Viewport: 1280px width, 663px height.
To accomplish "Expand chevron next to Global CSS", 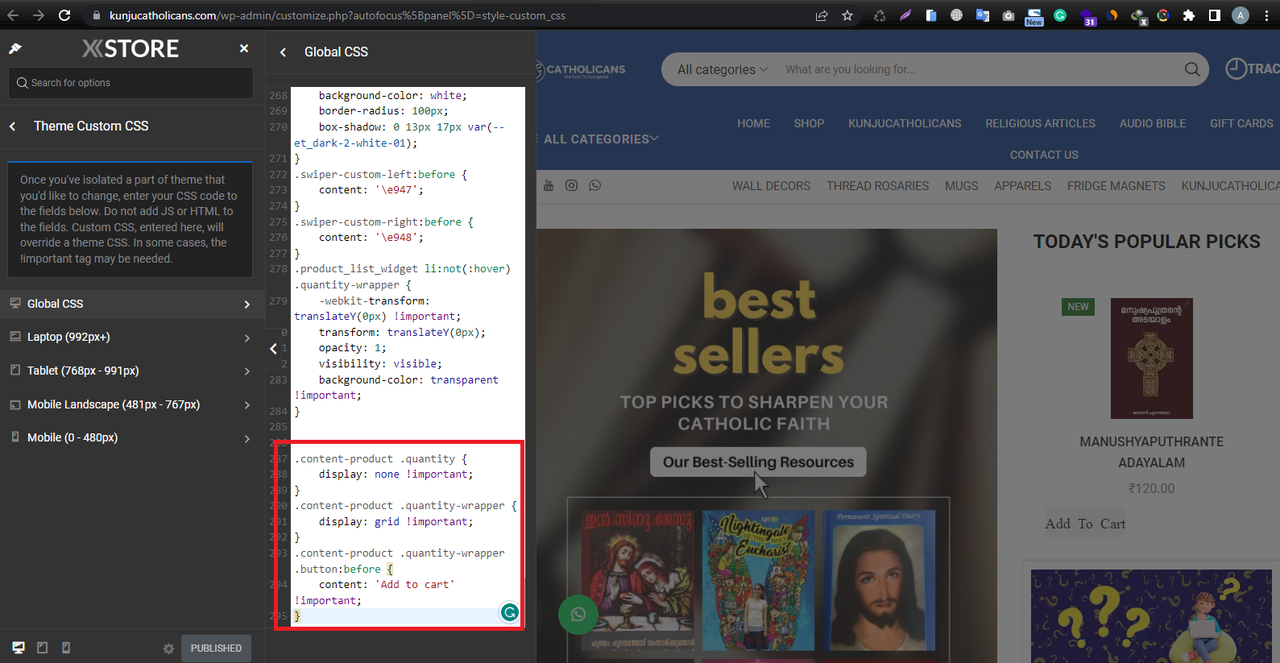I will (x=247, y=304).
